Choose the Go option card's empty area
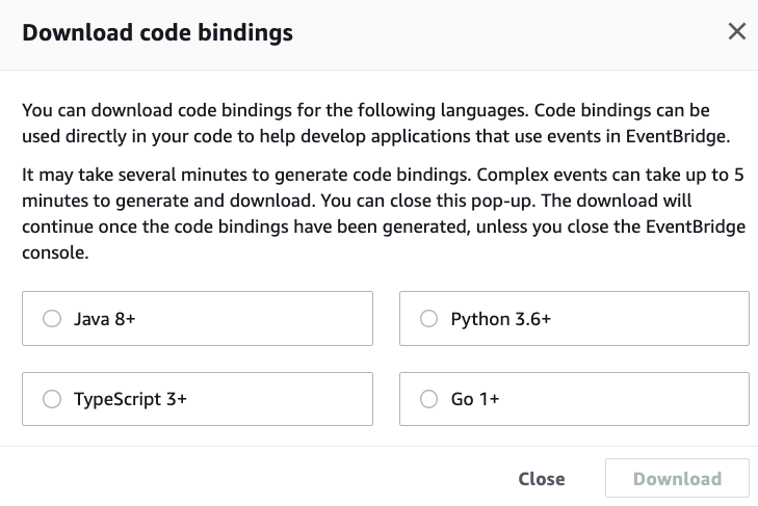Viewport: 758px width, 506px height. [x=620, y=399]
